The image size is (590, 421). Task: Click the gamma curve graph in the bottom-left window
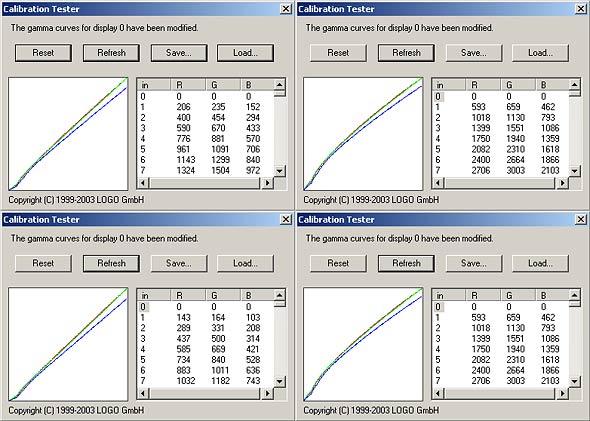(x=68, y=345)
